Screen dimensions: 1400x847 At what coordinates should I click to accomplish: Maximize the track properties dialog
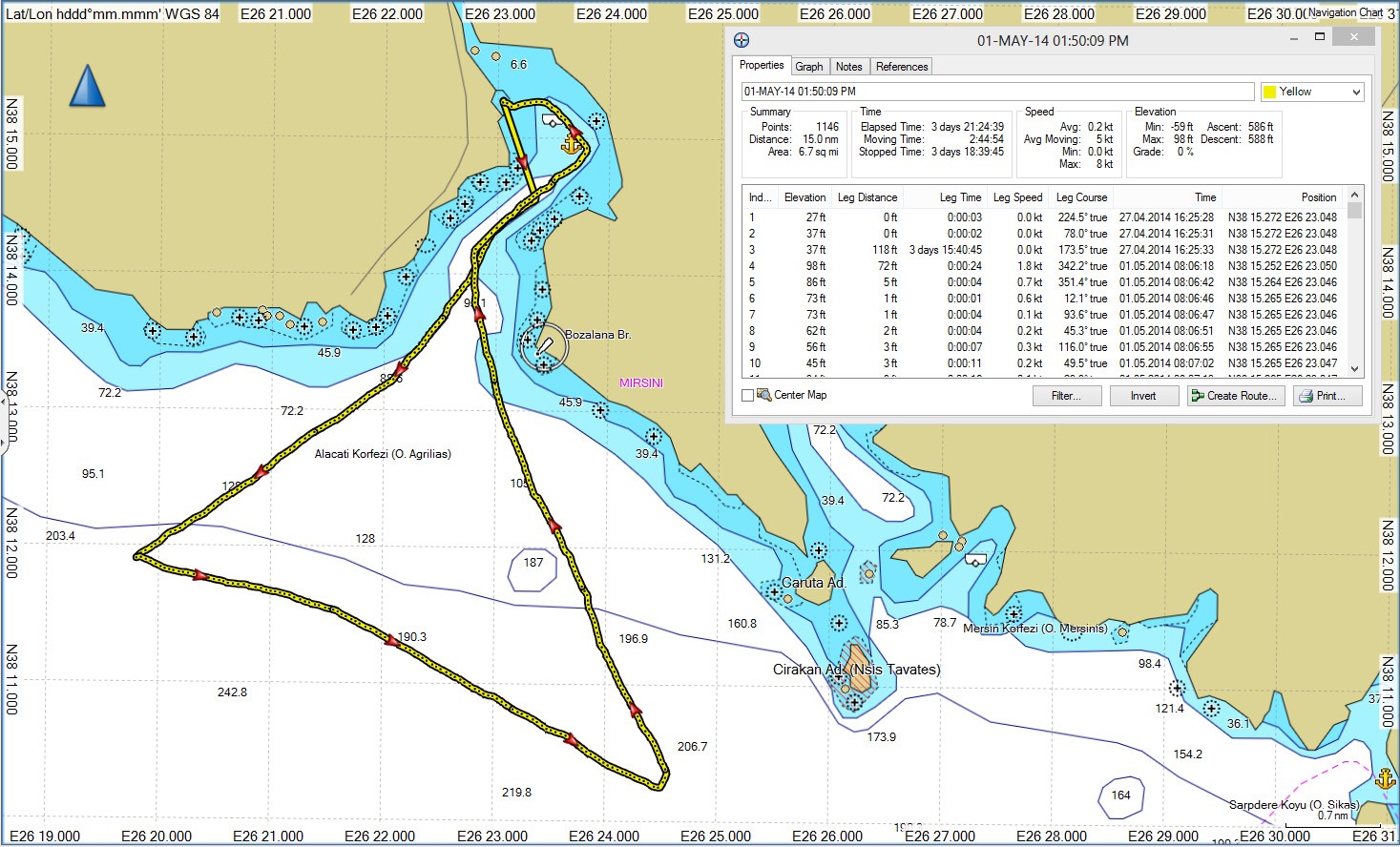(x=1320, y=37)
